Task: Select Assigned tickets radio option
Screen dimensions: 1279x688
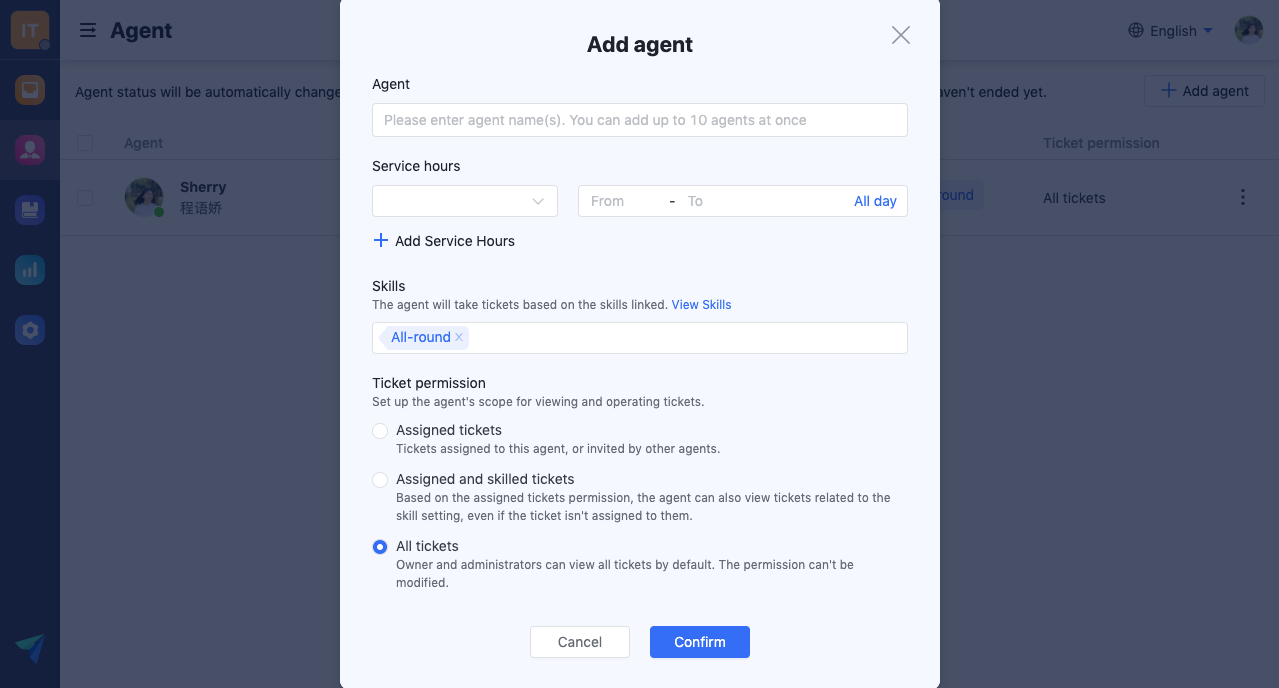Action: click(380, 431)
